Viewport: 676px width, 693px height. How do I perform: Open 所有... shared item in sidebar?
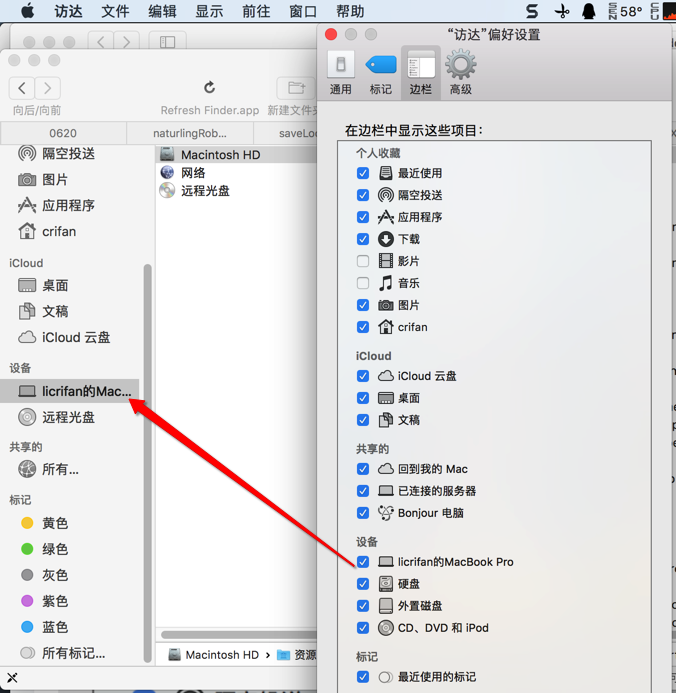tap(49, 469)
